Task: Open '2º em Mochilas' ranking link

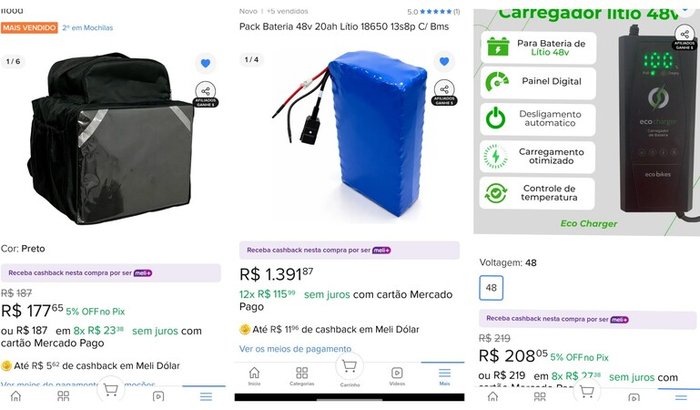Action: [x=88, y=28]
